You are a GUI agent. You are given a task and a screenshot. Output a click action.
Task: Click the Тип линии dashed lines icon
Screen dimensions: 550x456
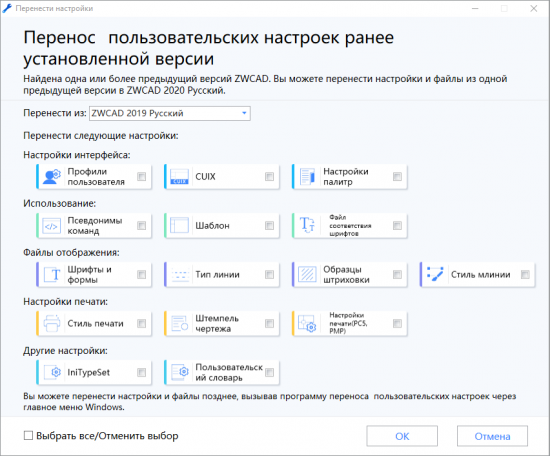coord(180,275)
